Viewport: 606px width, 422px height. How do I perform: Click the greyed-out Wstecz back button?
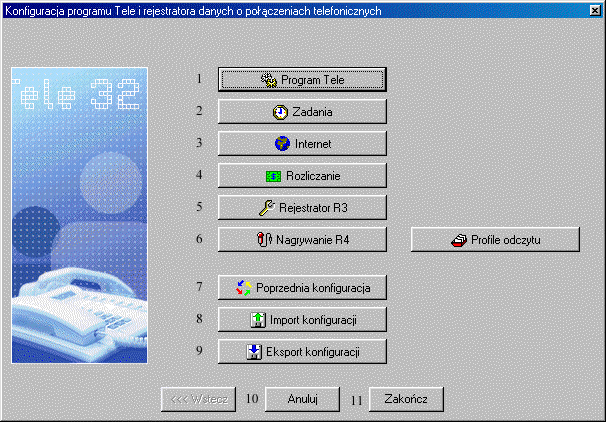pos(198,399)
